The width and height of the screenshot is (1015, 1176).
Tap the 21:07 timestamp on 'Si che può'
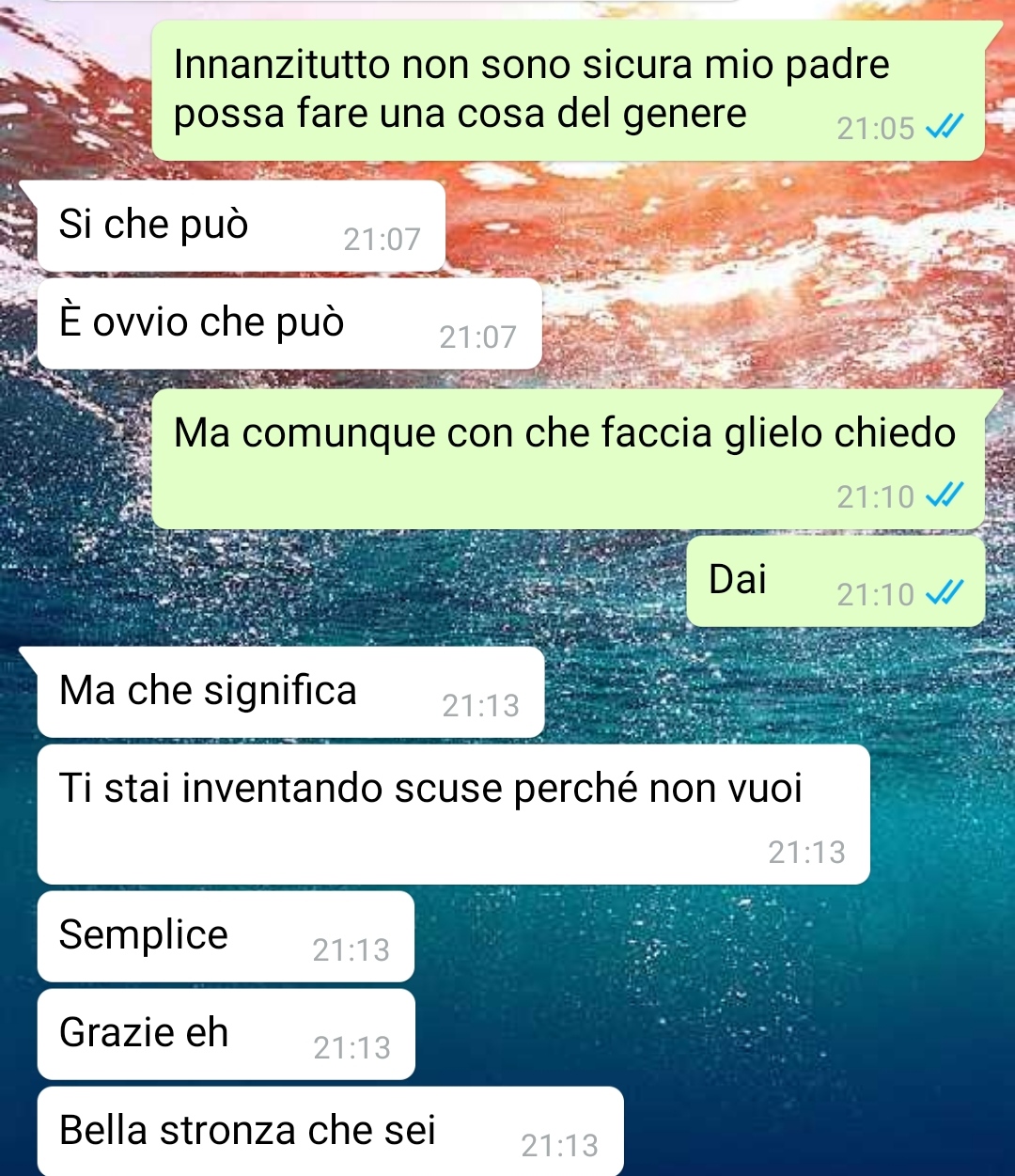382,240
